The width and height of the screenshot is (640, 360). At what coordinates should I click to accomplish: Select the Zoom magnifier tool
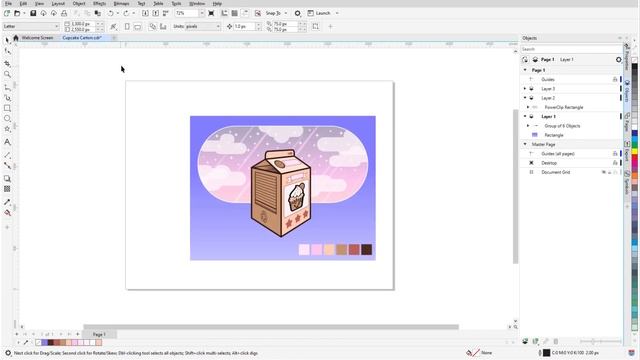click(x=7, y=74)
